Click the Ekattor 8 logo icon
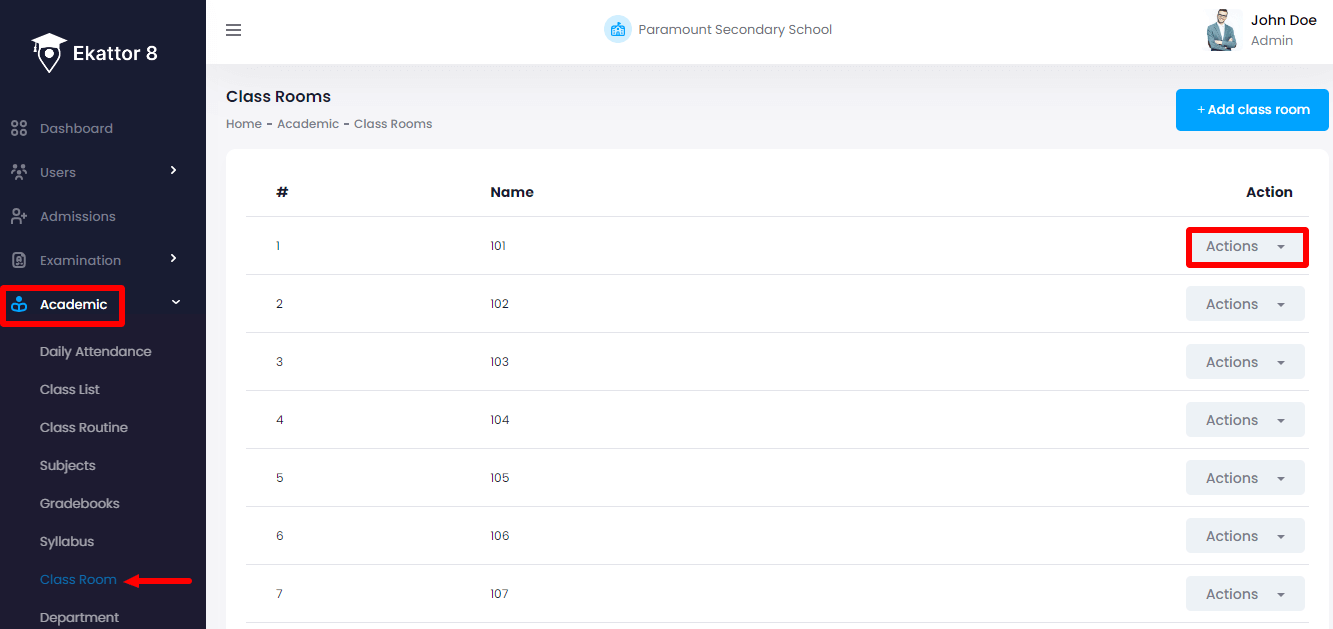Screen dimensions: 1333x629 click(48, 53)
